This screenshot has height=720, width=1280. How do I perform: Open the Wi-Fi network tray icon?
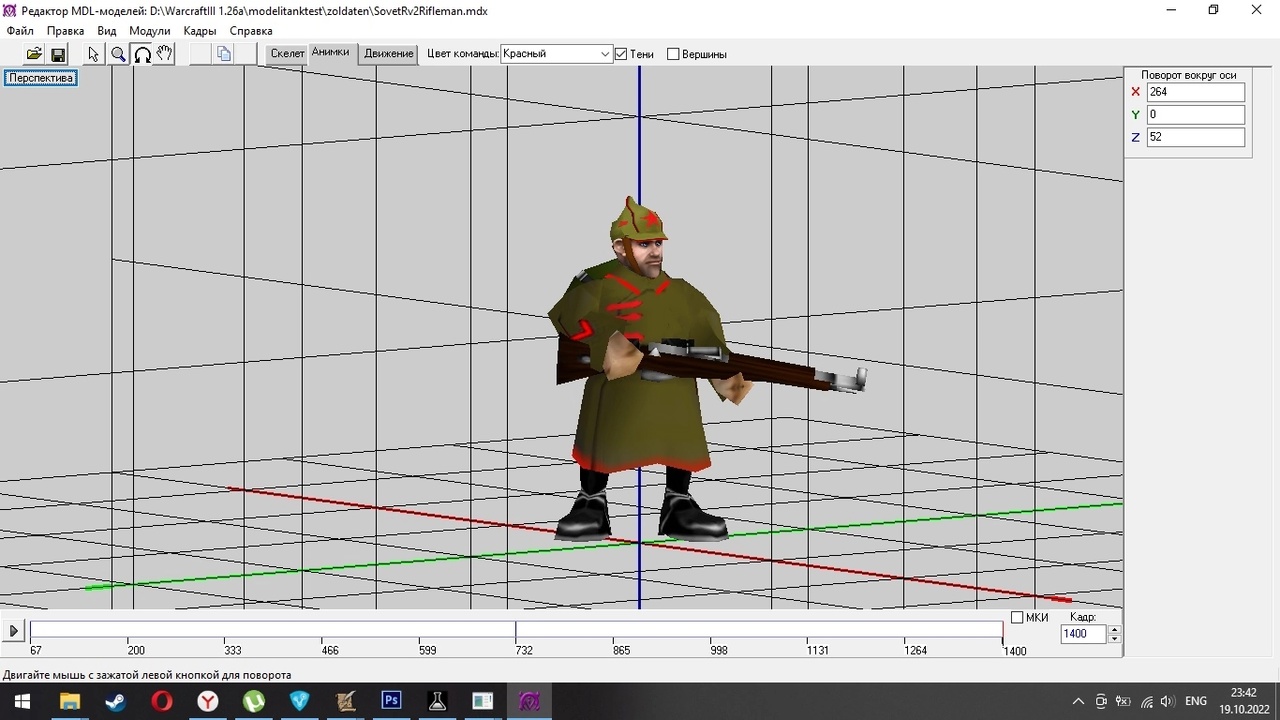pyautogui.click(x=1146, y=701)
